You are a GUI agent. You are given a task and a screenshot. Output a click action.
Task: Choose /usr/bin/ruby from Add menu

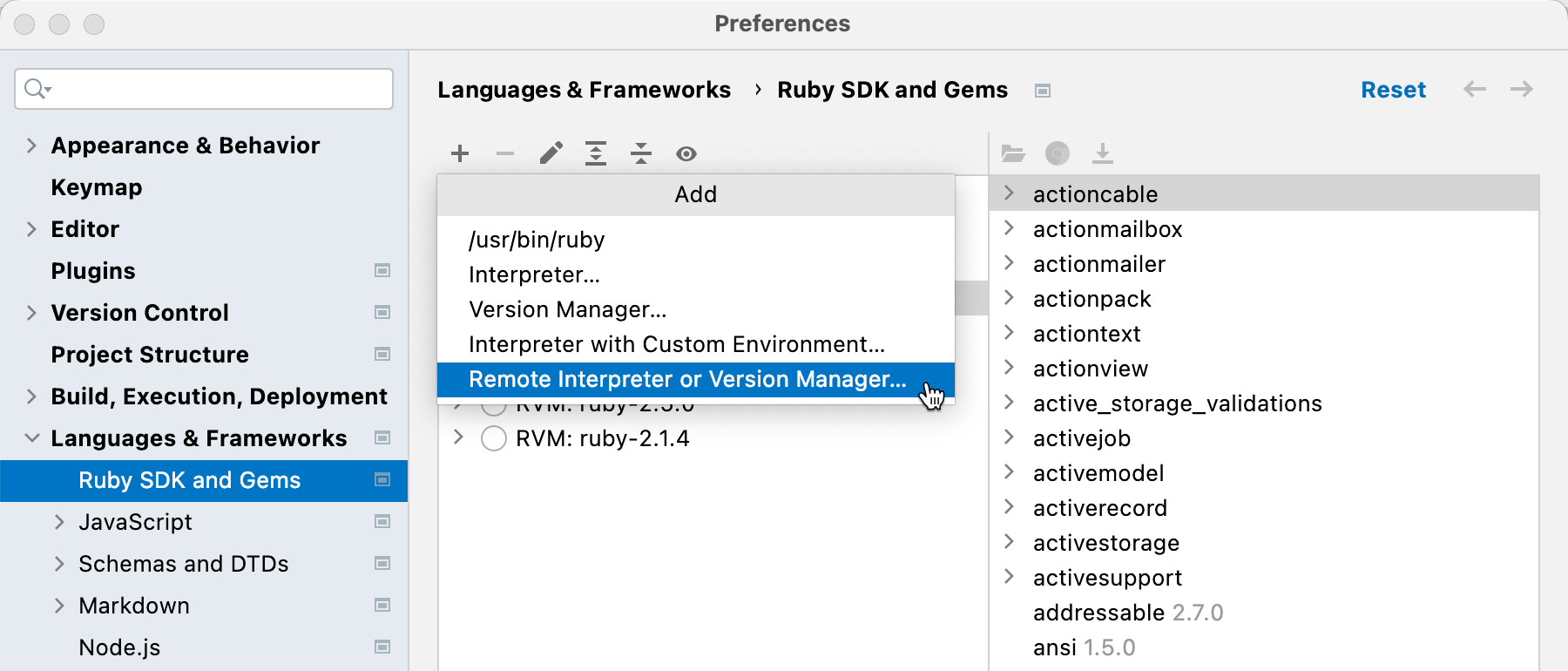coord(696,240)
